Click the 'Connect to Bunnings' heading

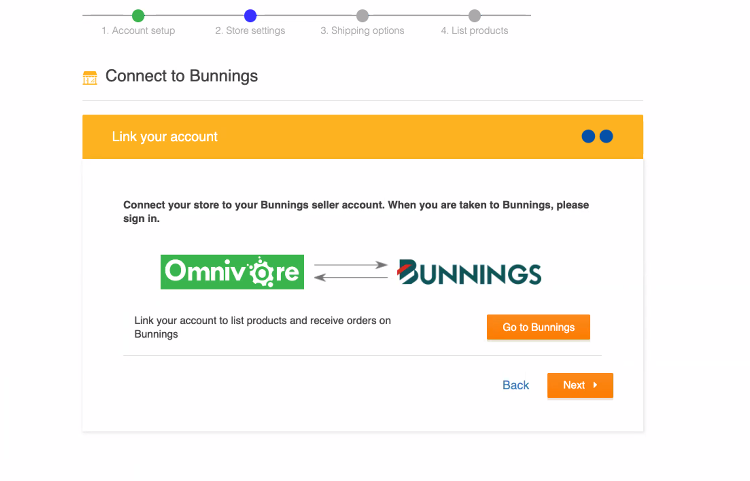181,76
